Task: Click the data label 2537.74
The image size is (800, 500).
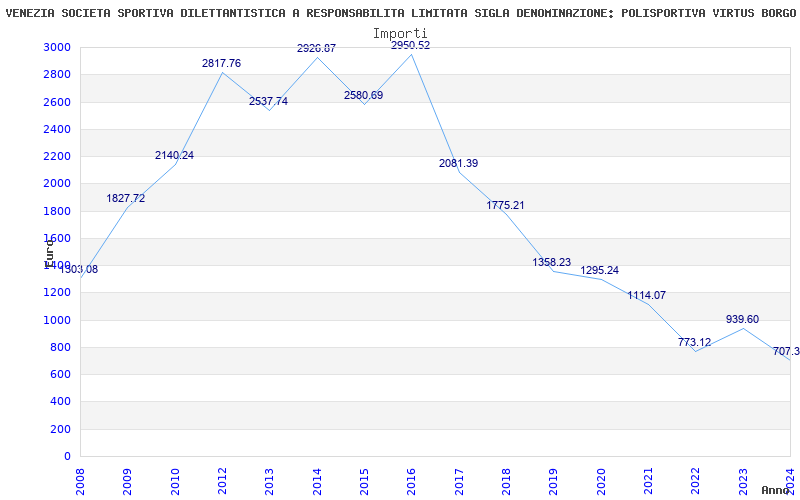Action: coord(268,101)
